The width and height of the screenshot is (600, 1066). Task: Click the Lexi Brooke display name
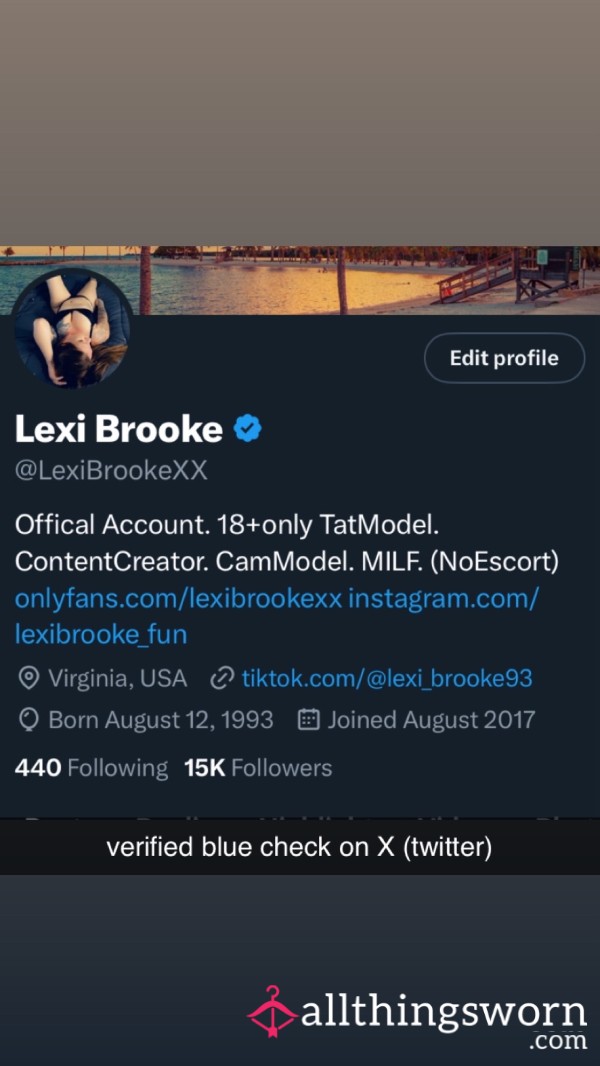[118, 429]
